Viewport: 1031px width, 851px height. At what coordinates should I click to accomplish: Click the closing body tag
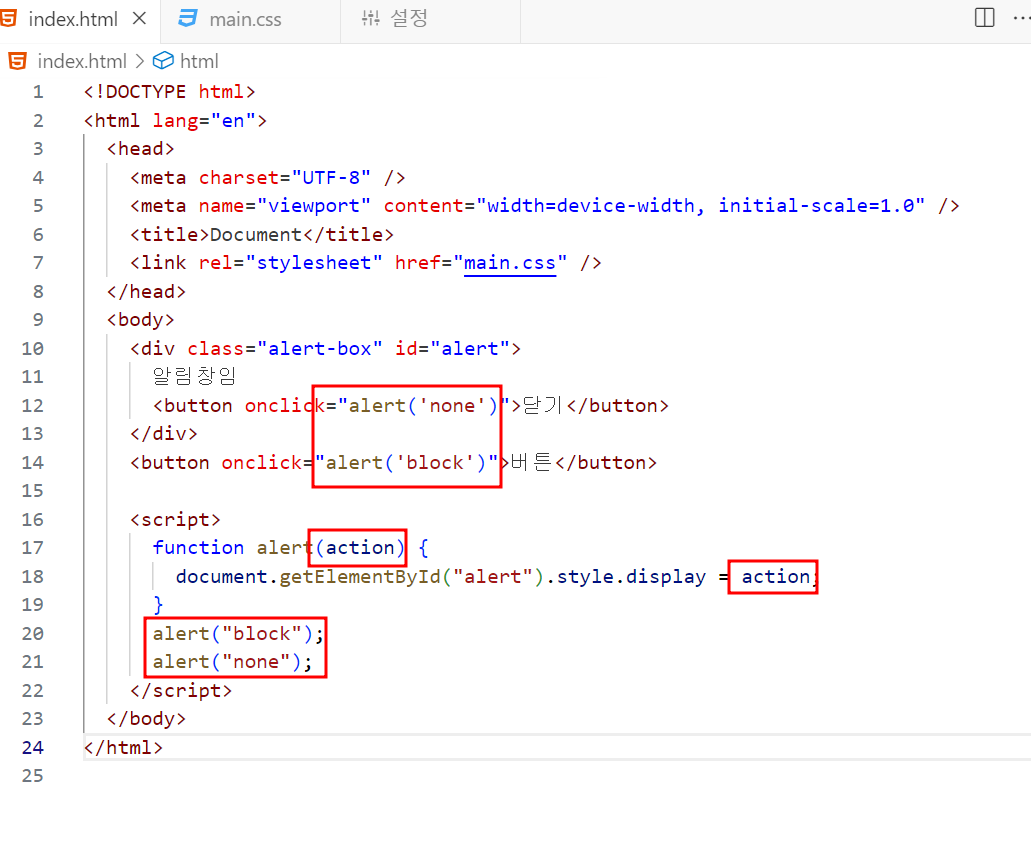[x=147, y=719]
